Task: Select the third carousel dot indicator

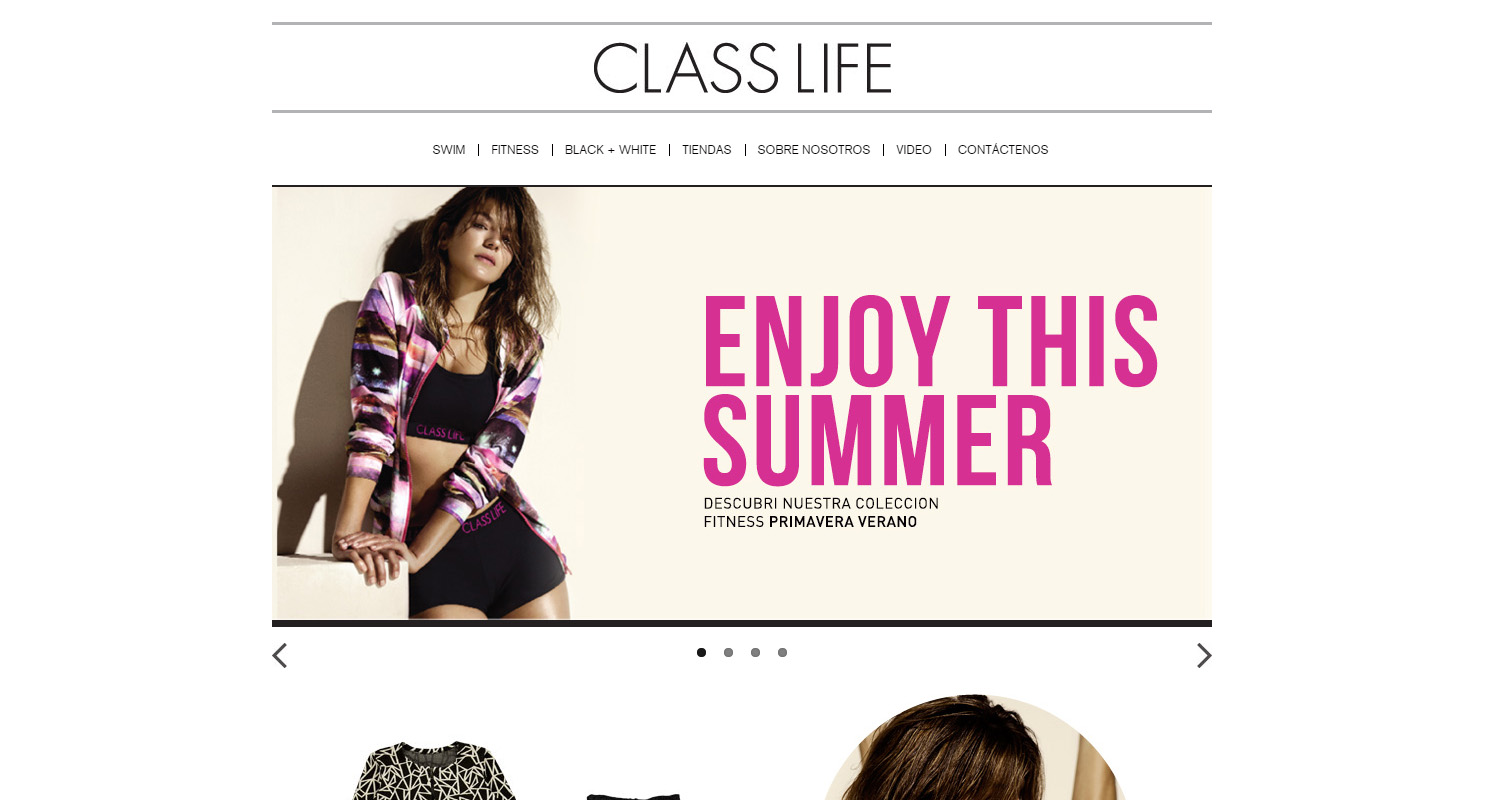Action: 755,653
